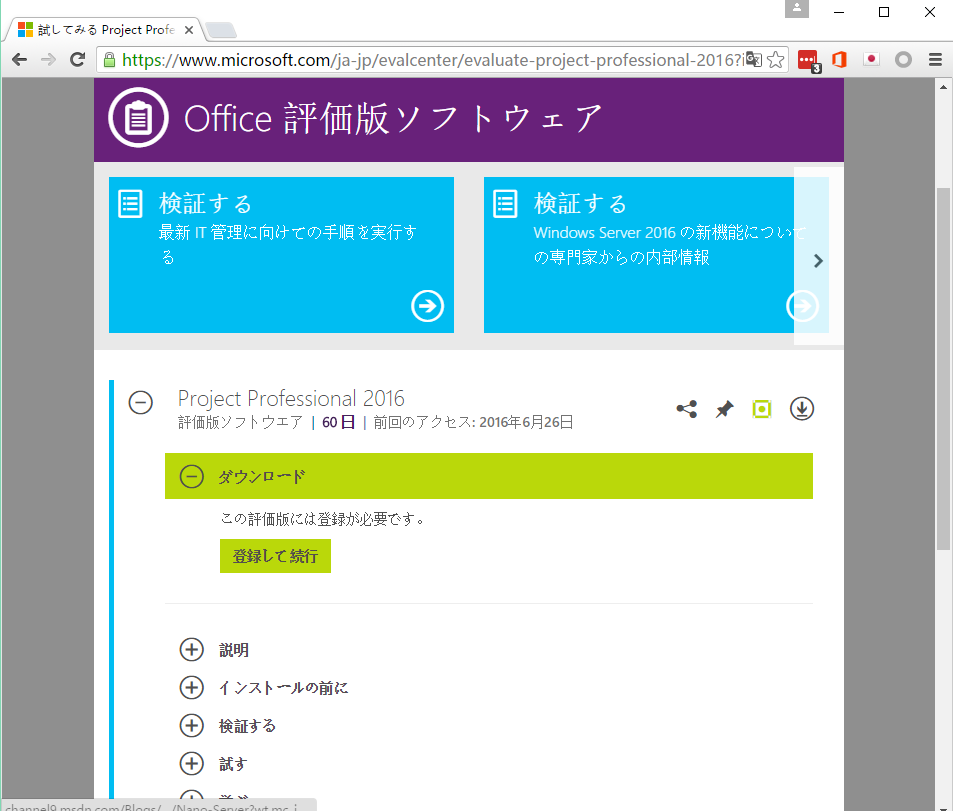This screenshot has width=953, height=811.
Task: Click the document icon on the Windows Server 2016 card
Action: [x=505, y=204]
